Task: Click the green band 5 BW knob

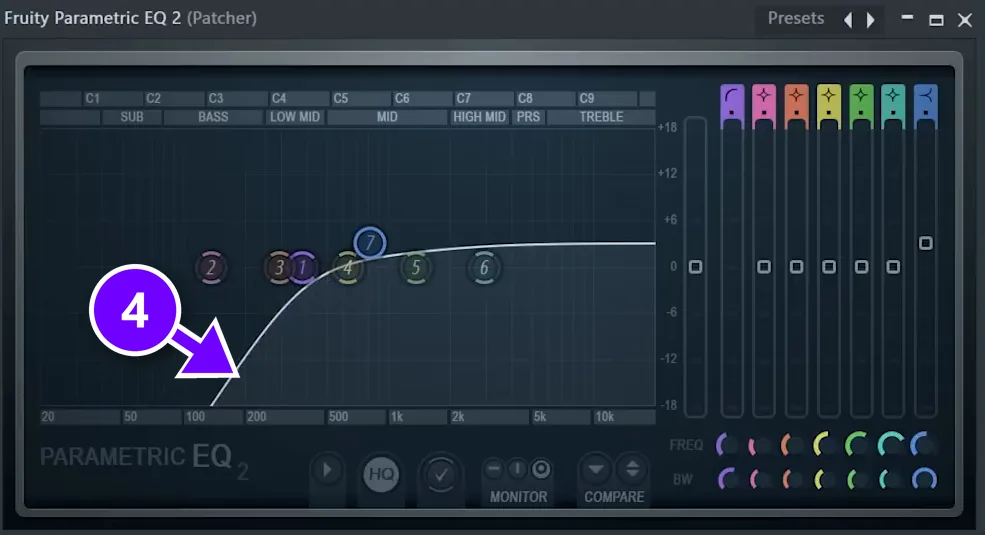Action: coord(858,480)
